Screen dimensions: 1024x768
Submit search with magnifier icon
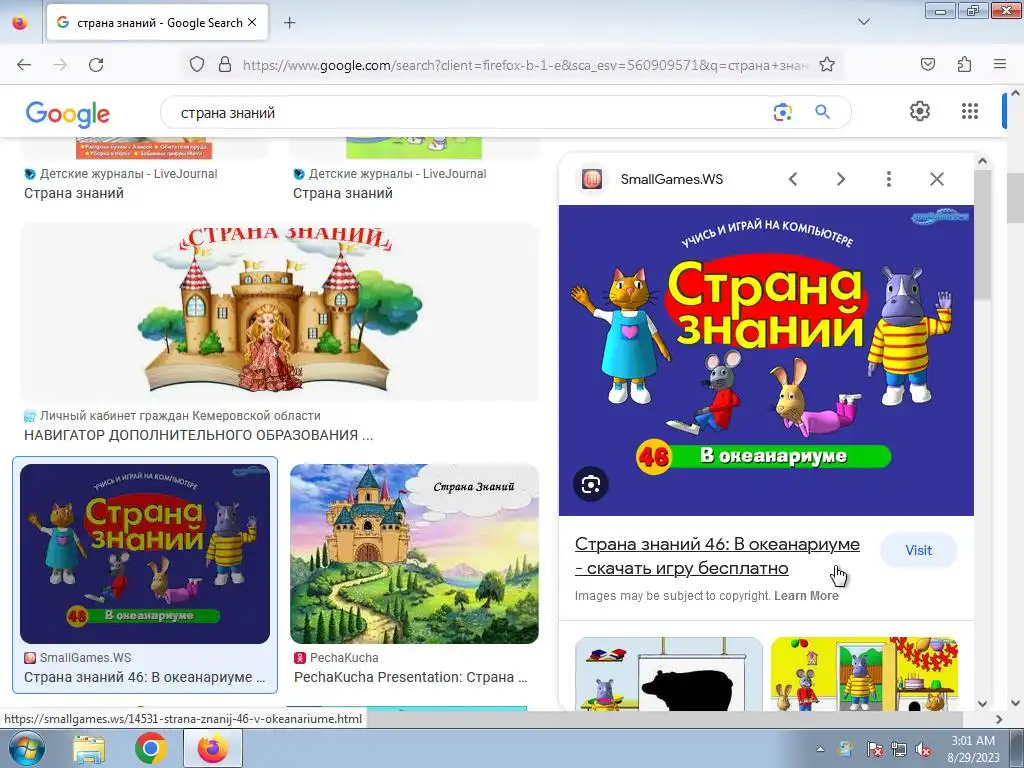[x=822, y=112]
